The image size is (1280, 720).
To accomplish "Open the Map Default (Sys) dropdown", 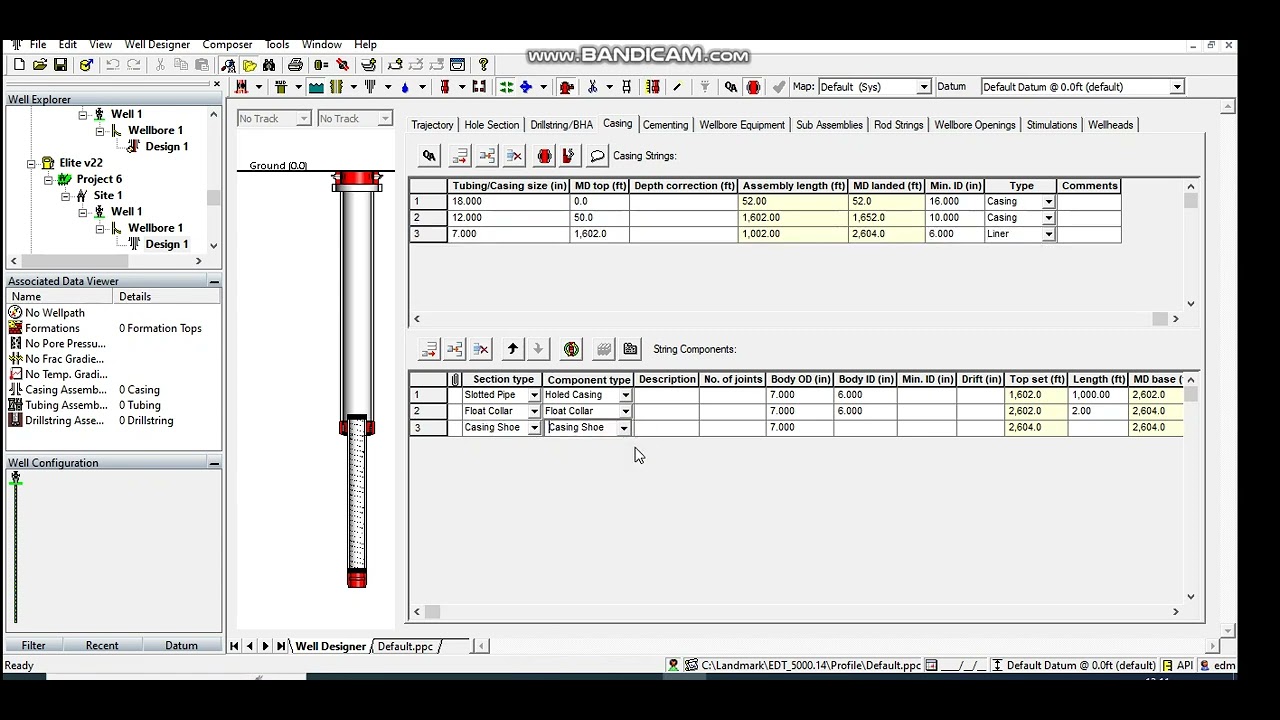I will [924, 87].
